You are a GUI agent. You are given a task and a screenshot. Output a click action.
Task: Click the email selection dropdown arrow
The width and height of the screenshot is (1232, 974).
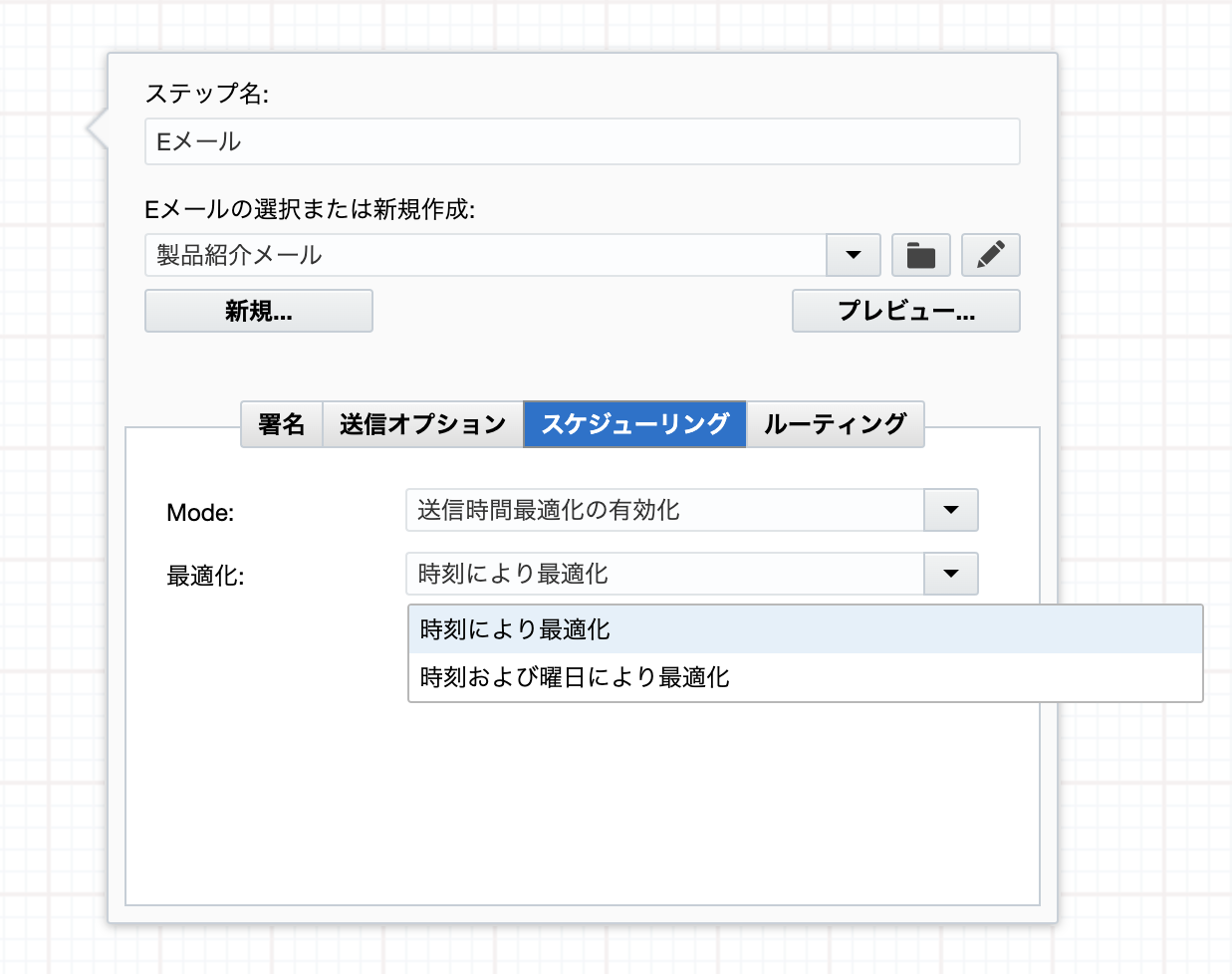[853, 255]
